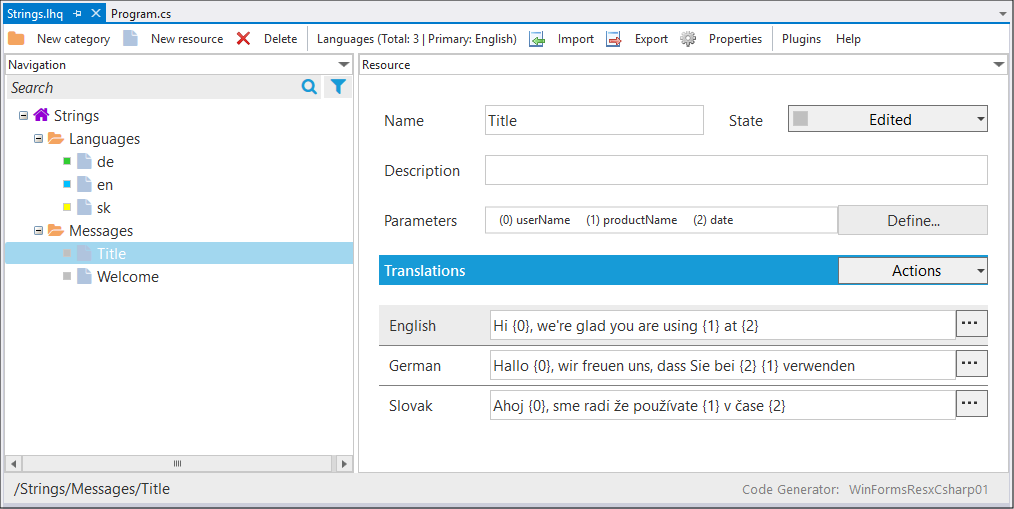This screenshot has height=509, width=1014.
Task: Click the navigation scrollbar right arrow
Action: pyautogui.click(x=344, y=464)
